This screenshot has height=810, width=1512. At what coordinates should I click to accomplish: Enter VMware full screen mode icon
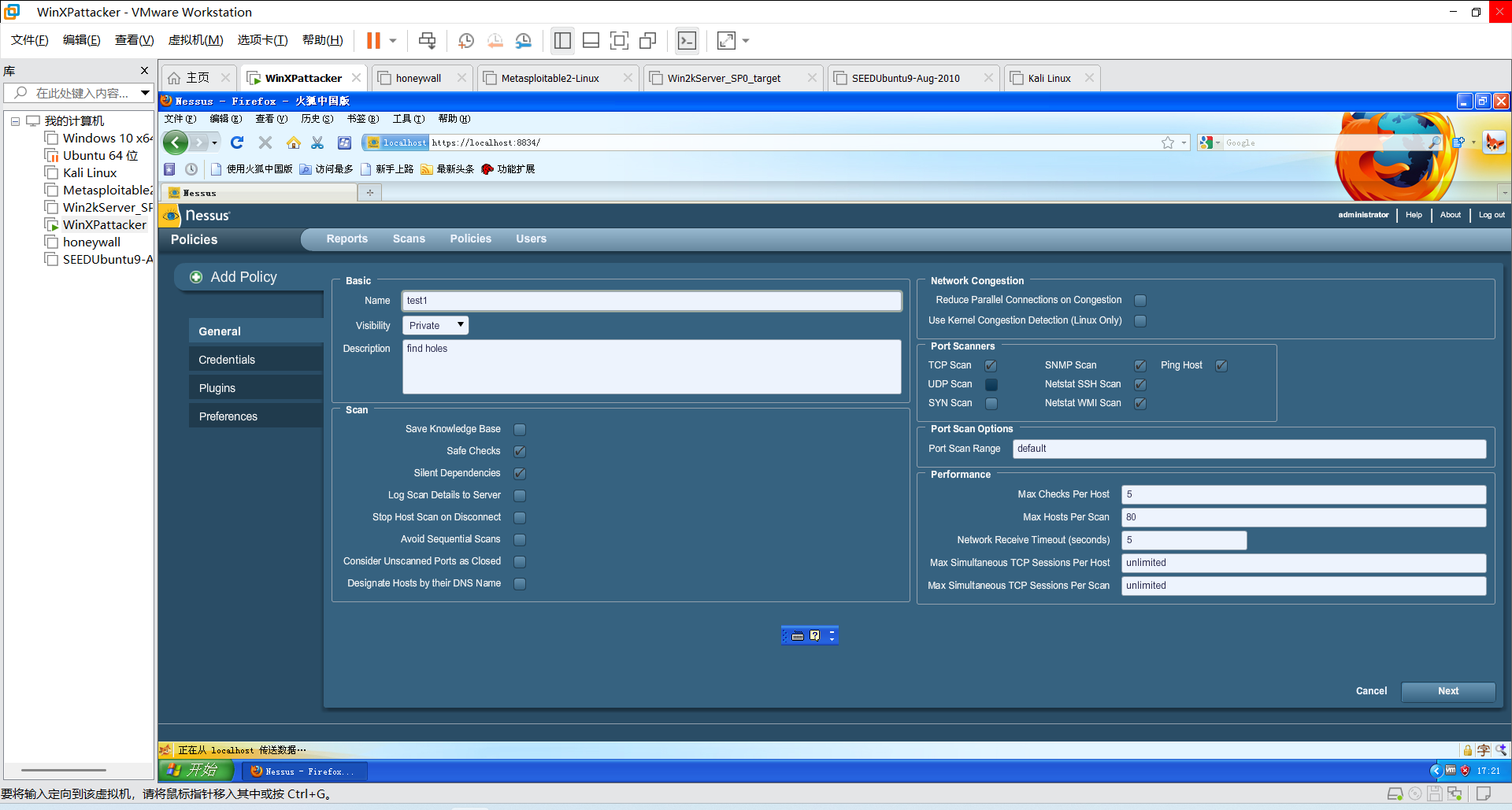click(x=620, y=40)
